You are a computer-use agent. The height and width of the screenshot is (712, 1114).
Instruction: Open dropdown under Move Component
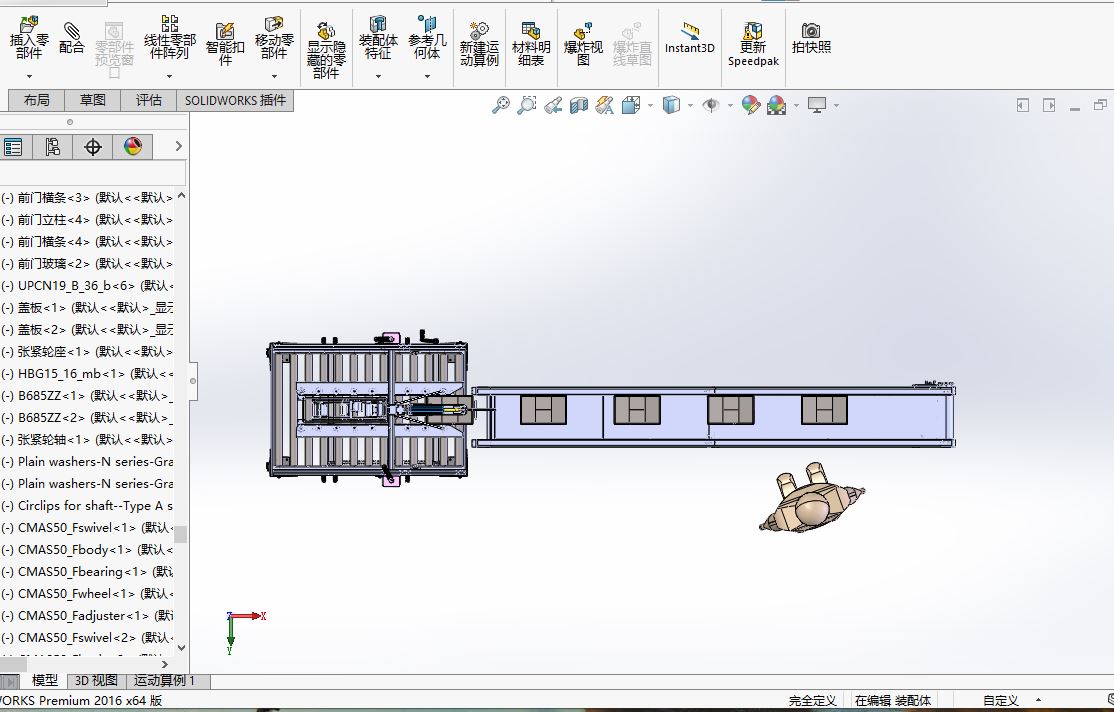pos(274,75)
